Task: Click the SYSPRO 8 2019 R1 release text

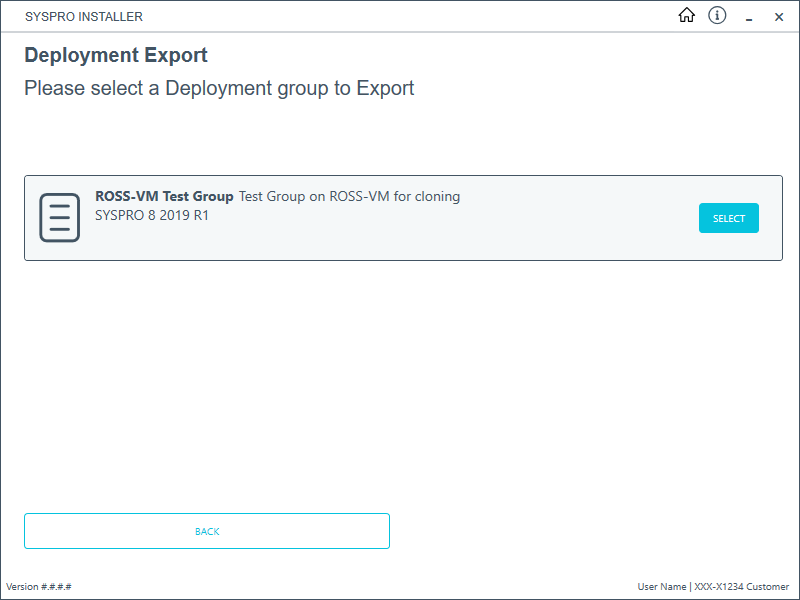Action: coord(152,215)
